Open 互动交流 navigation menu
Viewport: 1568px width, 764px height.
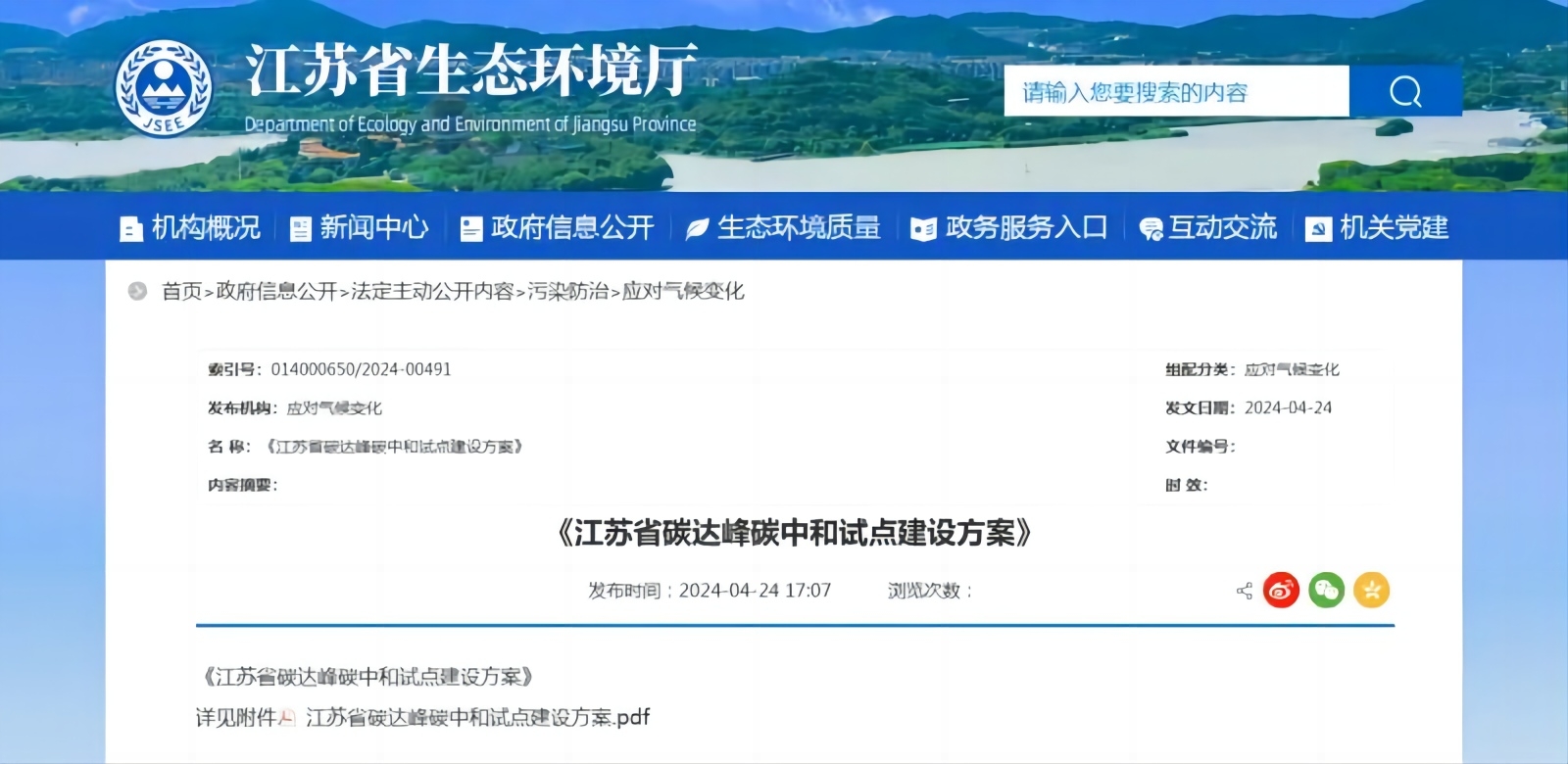click(x=1208, y=228)
